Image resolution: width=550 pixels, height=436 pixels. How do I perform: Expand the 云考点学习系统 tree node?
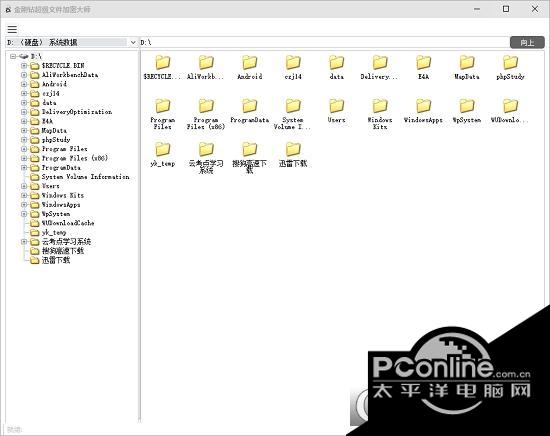[x=24, y=242]
